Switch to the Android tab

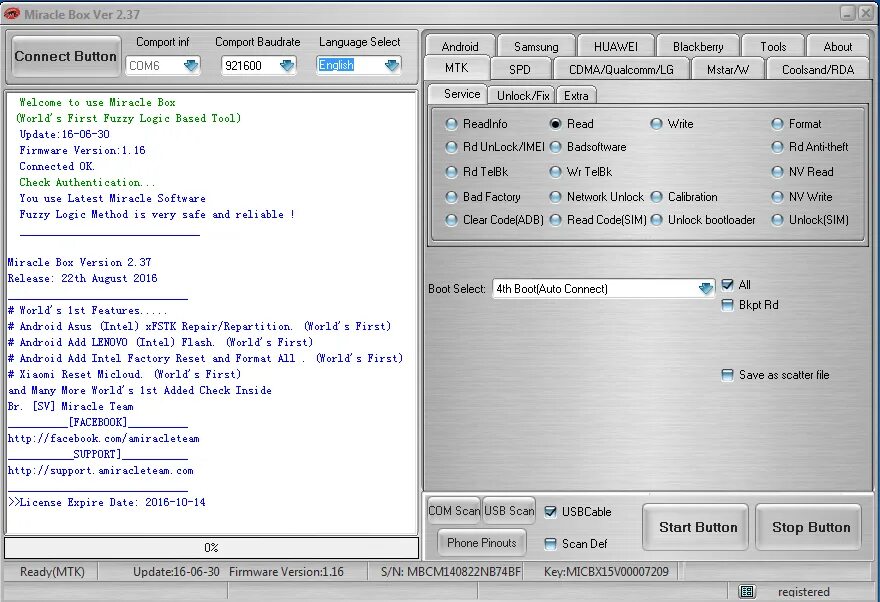click(x=460, y=47)
